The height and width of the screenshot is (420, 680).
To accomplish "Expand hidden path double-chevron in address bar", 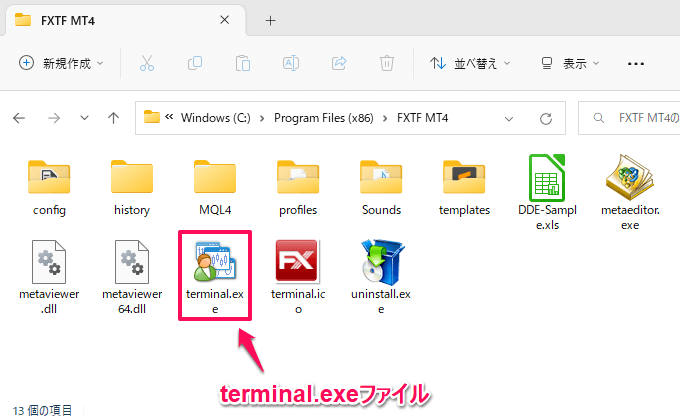I will [169, 117].
